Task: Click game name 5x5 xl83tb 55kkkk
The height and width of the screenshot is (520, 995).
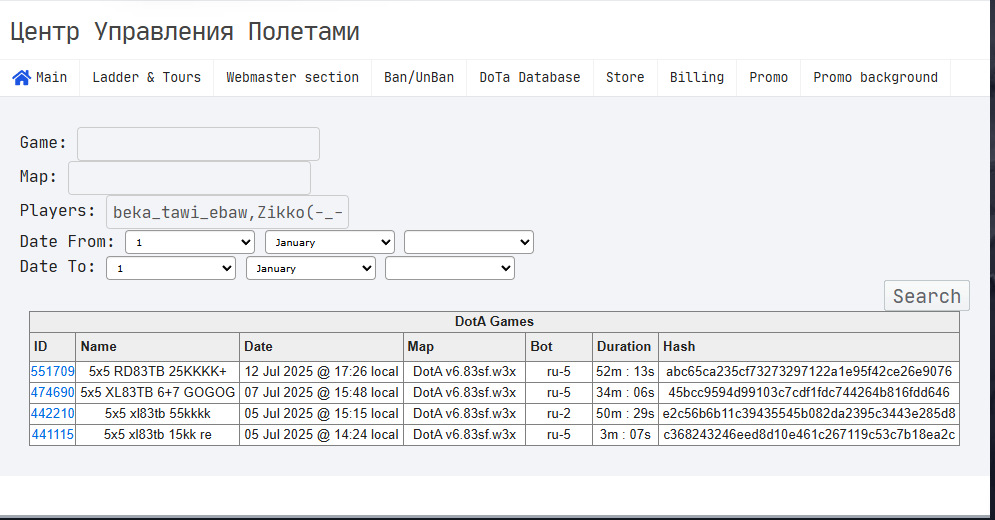Action: pyautogui.click(x=157, y=413)
